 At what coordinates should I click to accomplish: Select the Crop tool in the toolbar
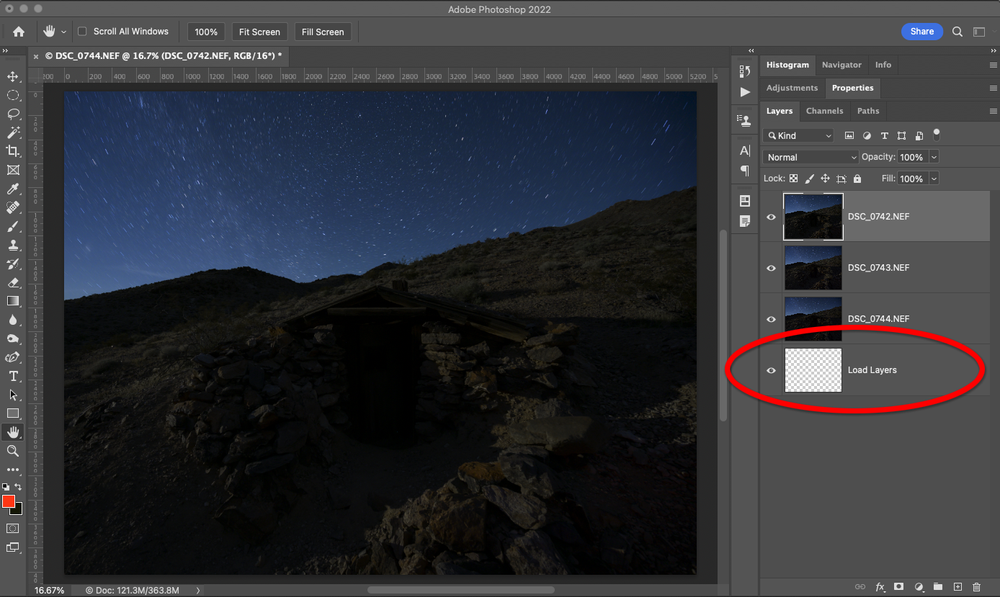[13, 151]
